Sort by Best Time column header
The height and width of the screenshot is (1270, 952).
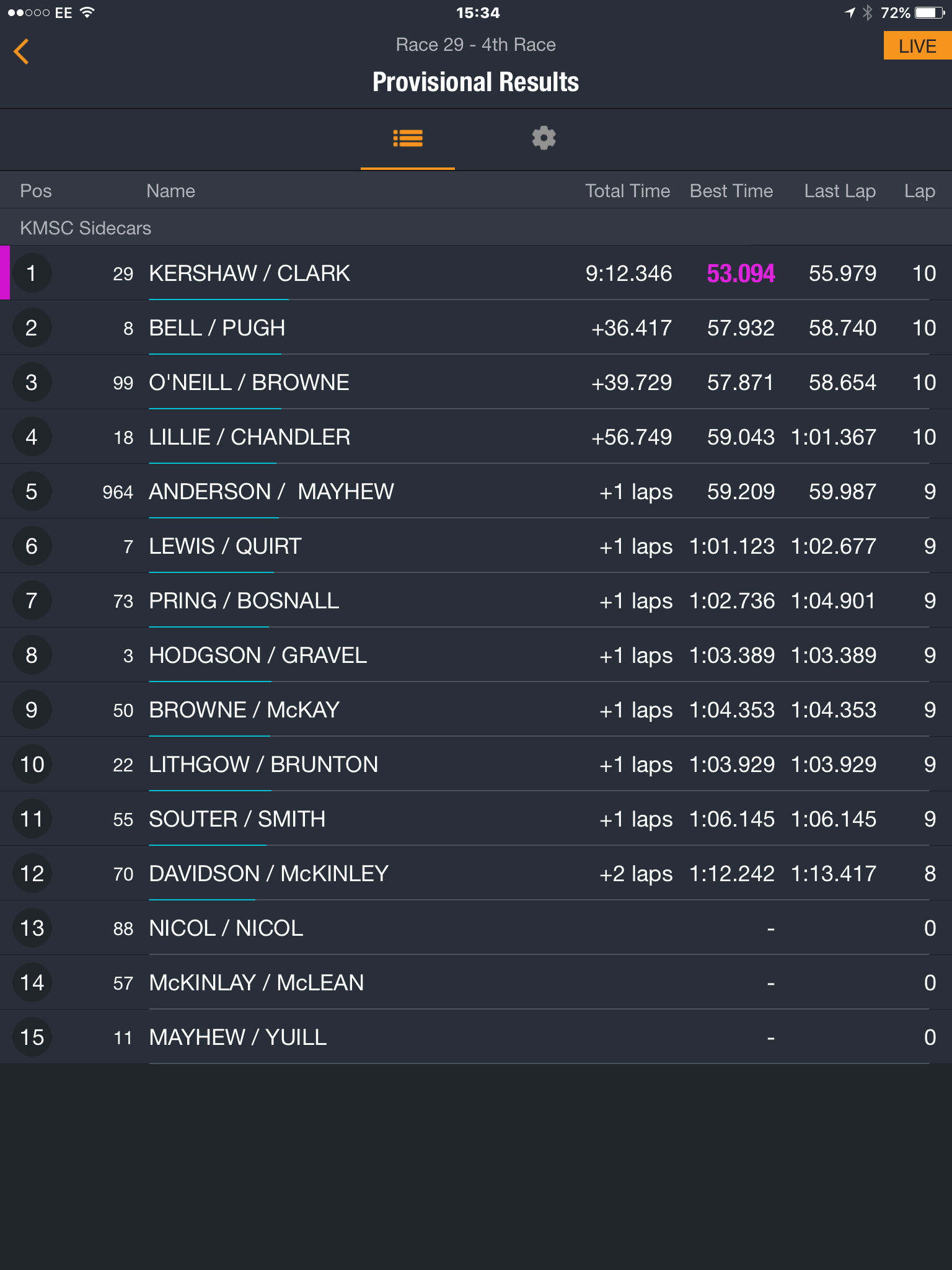click(731, 191)
